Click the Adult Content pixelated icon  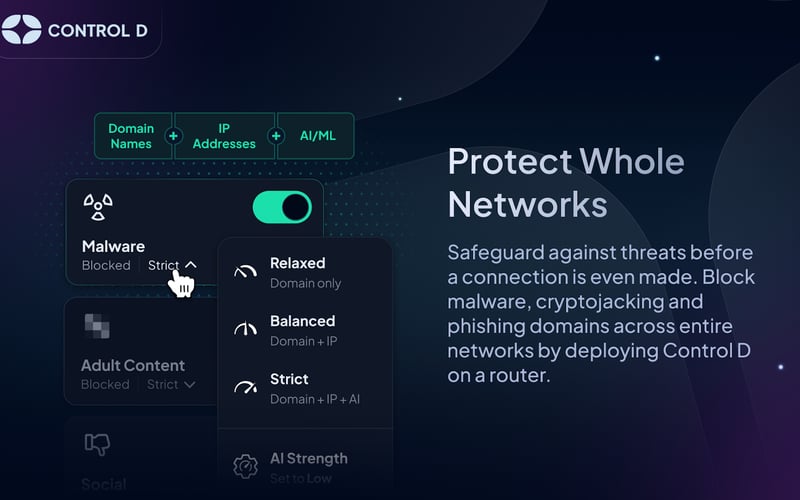point(97,325)
